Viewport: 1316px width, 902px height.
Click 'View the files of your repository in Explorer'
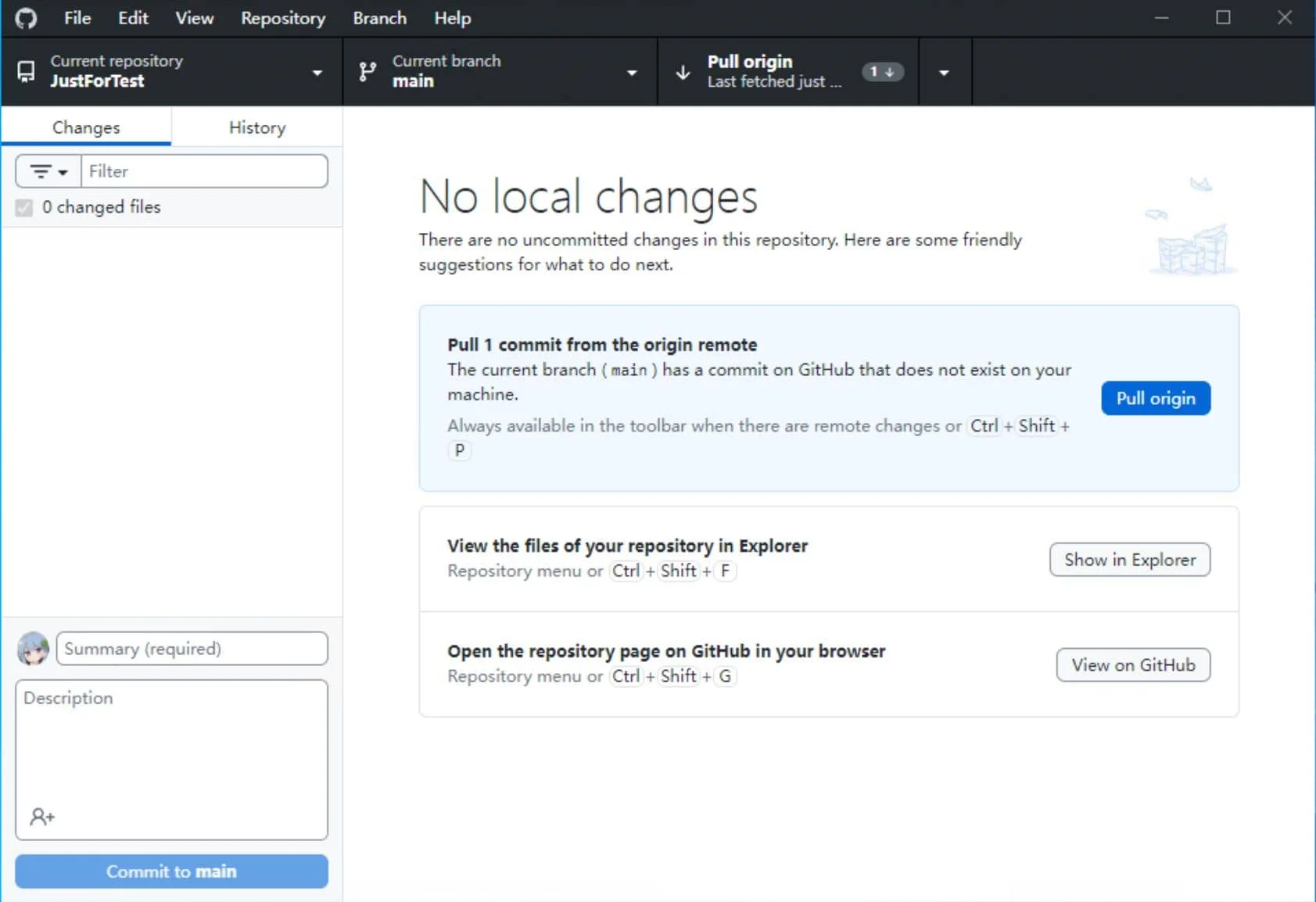(627, 546)
